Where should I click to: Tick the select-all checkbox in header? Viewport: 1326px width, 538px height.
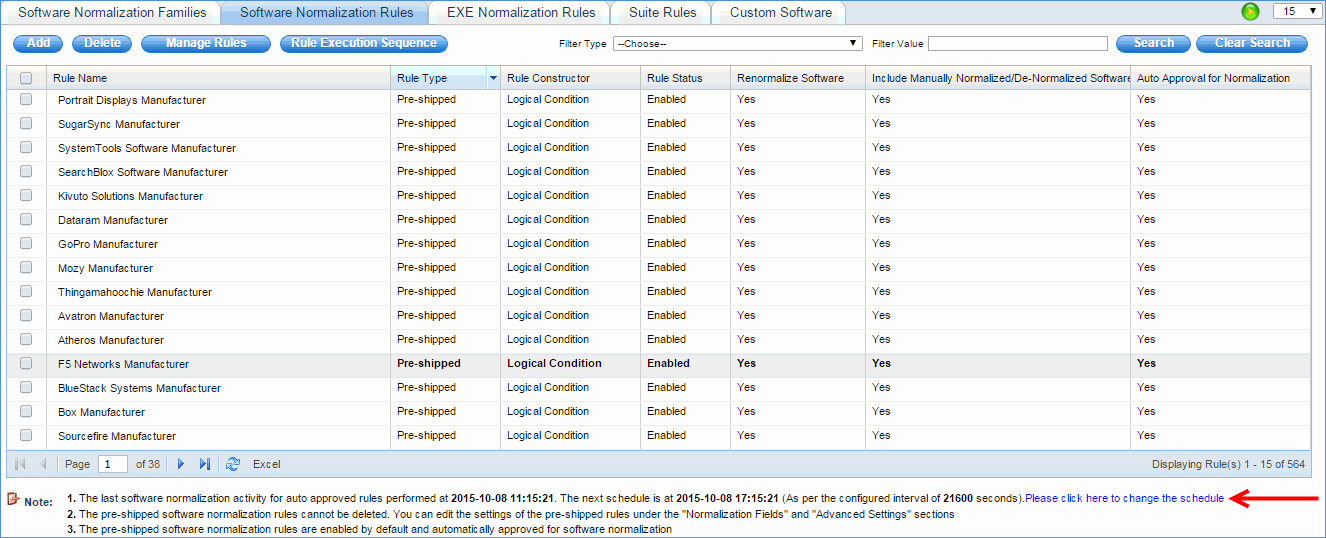click(x=26, y=78)
